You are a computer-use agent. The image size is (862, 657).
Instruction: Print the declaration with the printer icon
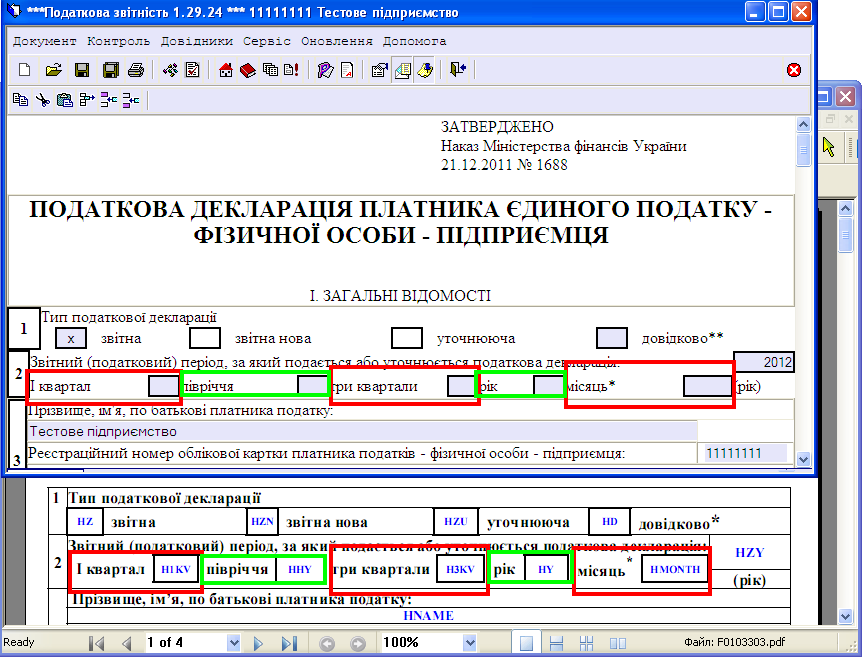[x=137, y=70]
